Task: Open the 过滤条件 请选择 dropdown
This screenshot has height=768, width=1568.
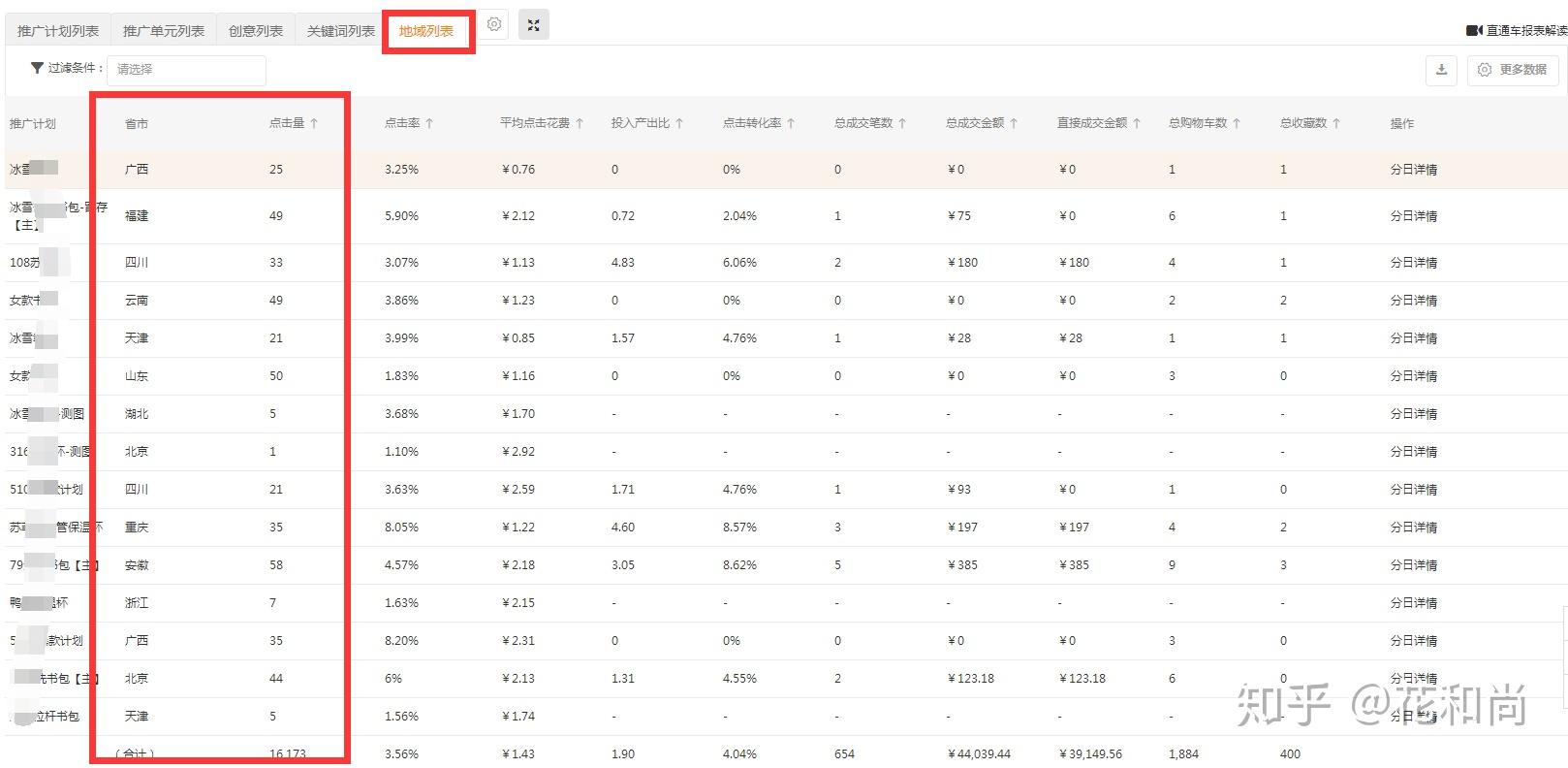Action: (x=186, y=70)
